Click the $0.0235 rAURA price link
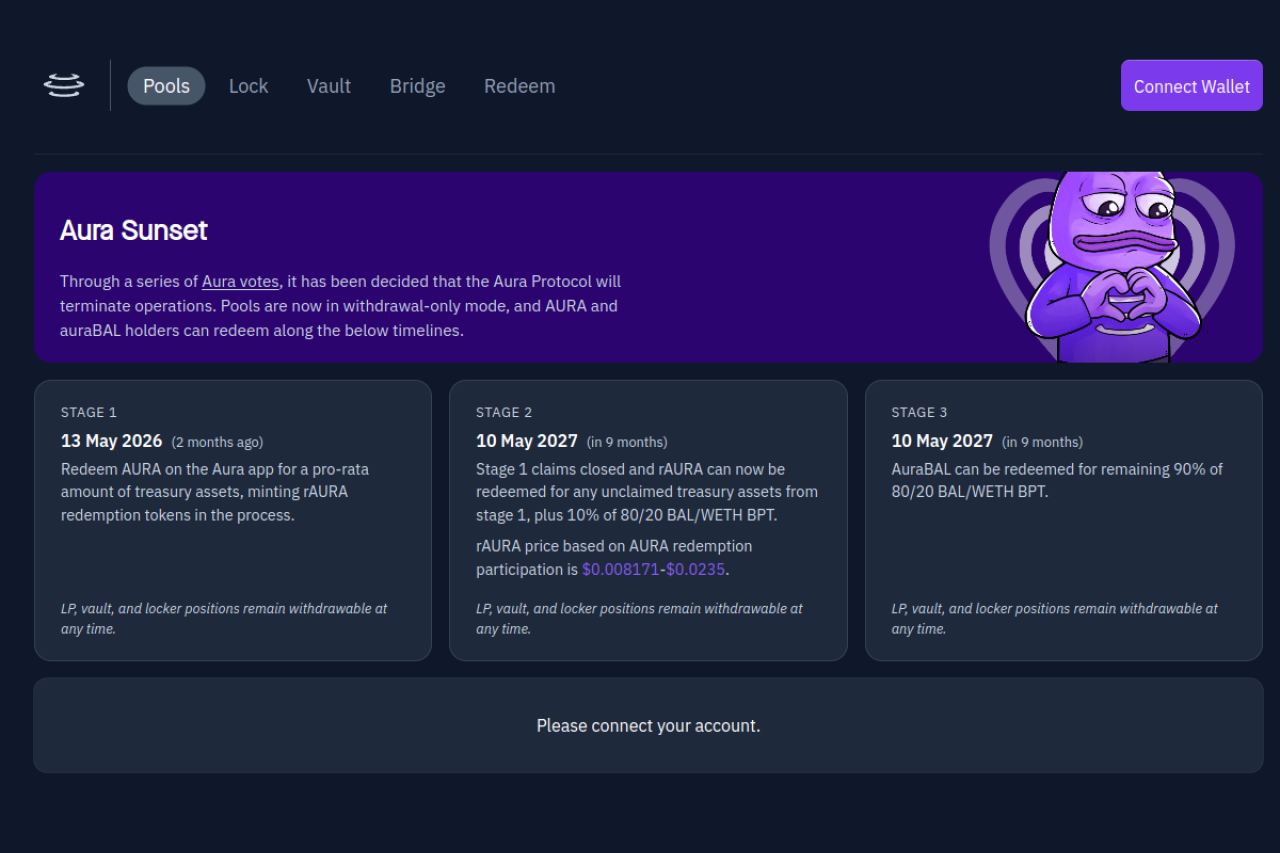The height and width of the screenshot is (853, 1280). 696,570
